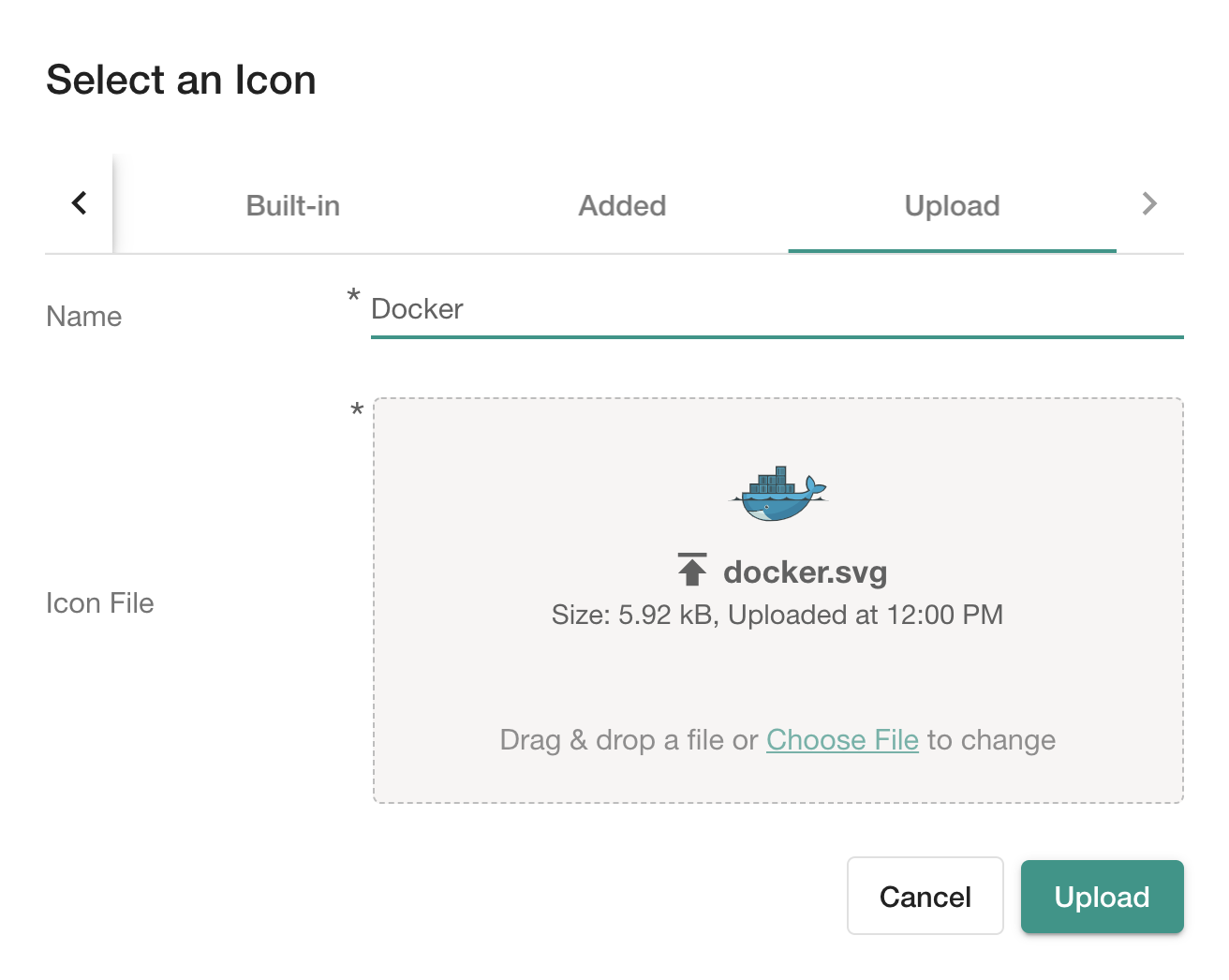
Task: Click the docker.svg file name
Action: pos(805,572)
